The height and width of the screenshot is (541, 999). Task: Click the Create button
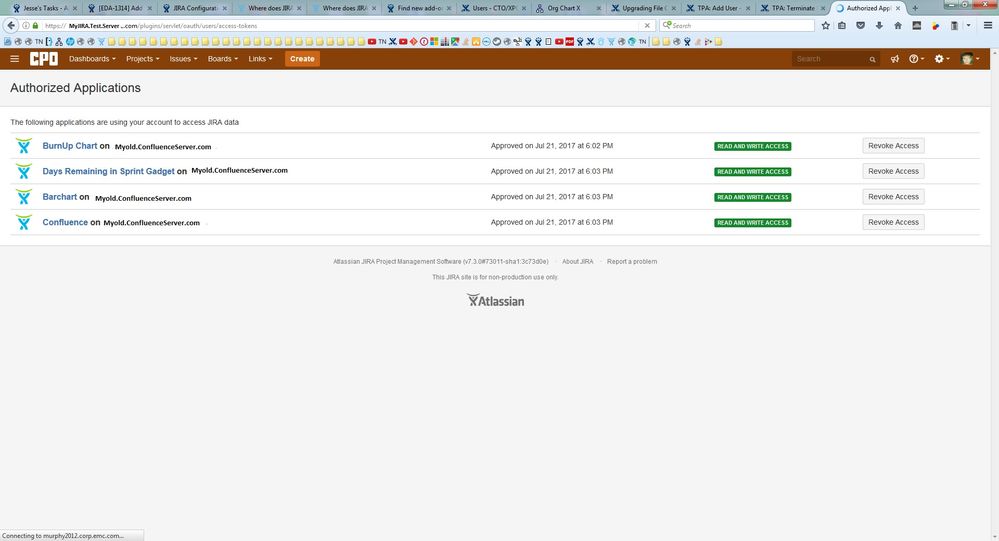(302, 59)
